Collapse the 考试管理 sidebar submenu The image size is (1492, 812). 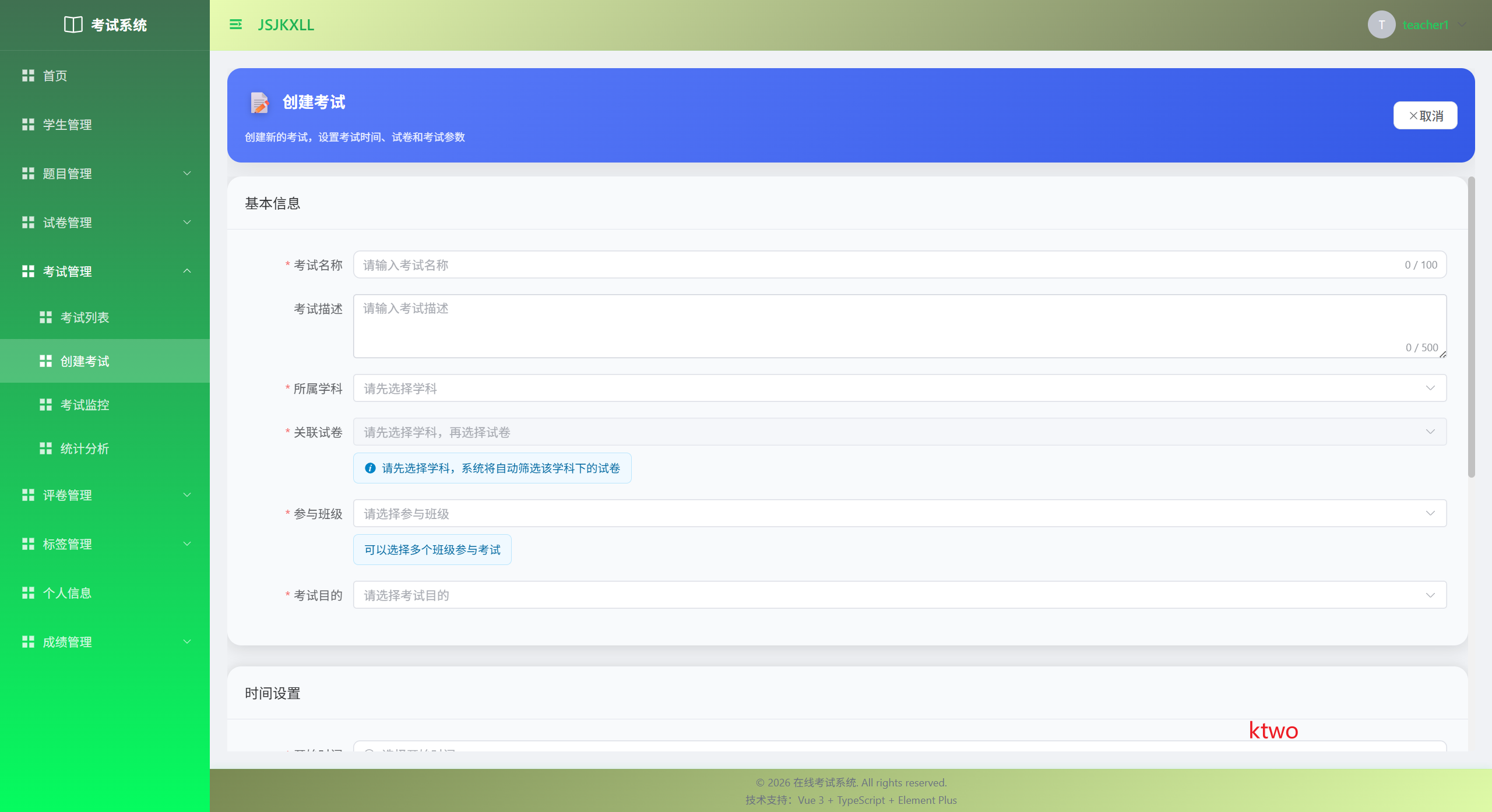pyautogui.click(x=105, y=271)
